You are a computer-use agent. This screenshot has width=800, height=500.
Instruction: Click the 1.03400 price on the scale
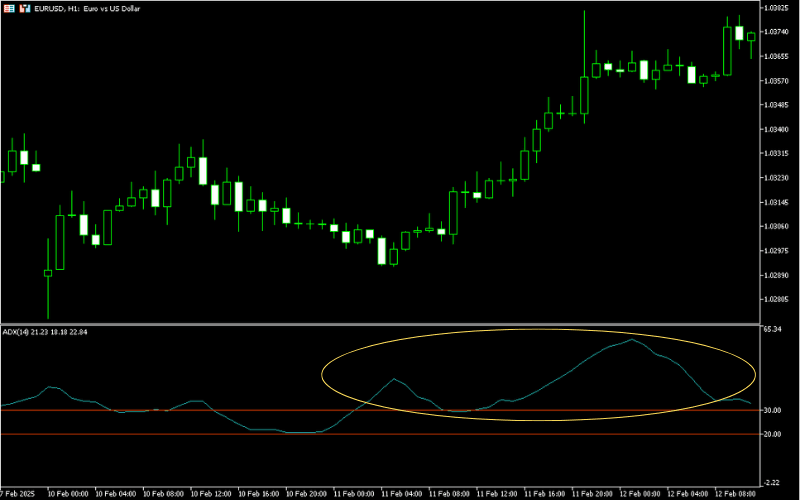[x=777, y=130]
